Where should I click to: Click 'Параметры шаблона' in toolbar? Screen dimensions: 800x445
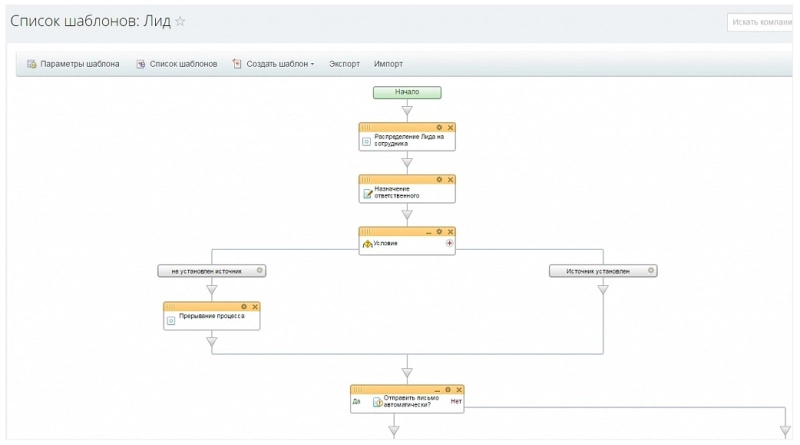(x=73, y=64)
